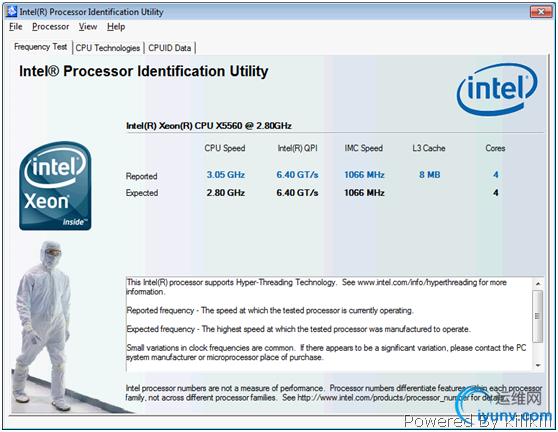
Task: Click the reported CPU speed 3.05 GHz
Action: click(226, 175)
